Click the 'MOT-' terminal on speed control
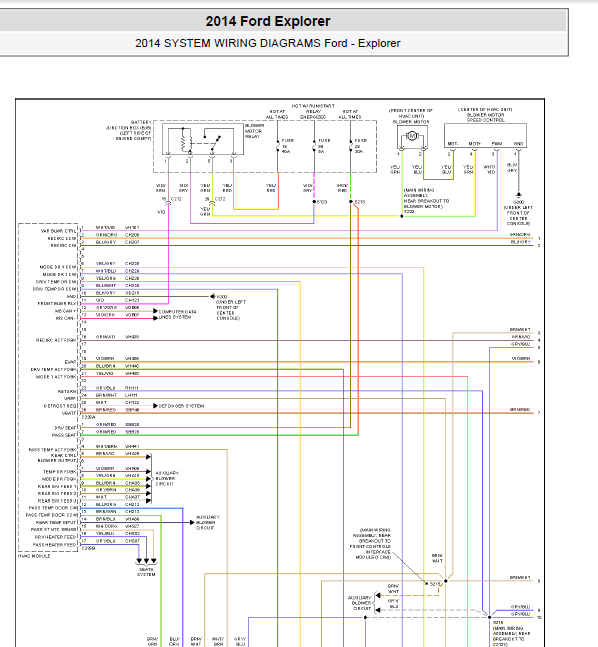This screenshot has height=647, width=598. pyautogui.click(x=453, y=144)
